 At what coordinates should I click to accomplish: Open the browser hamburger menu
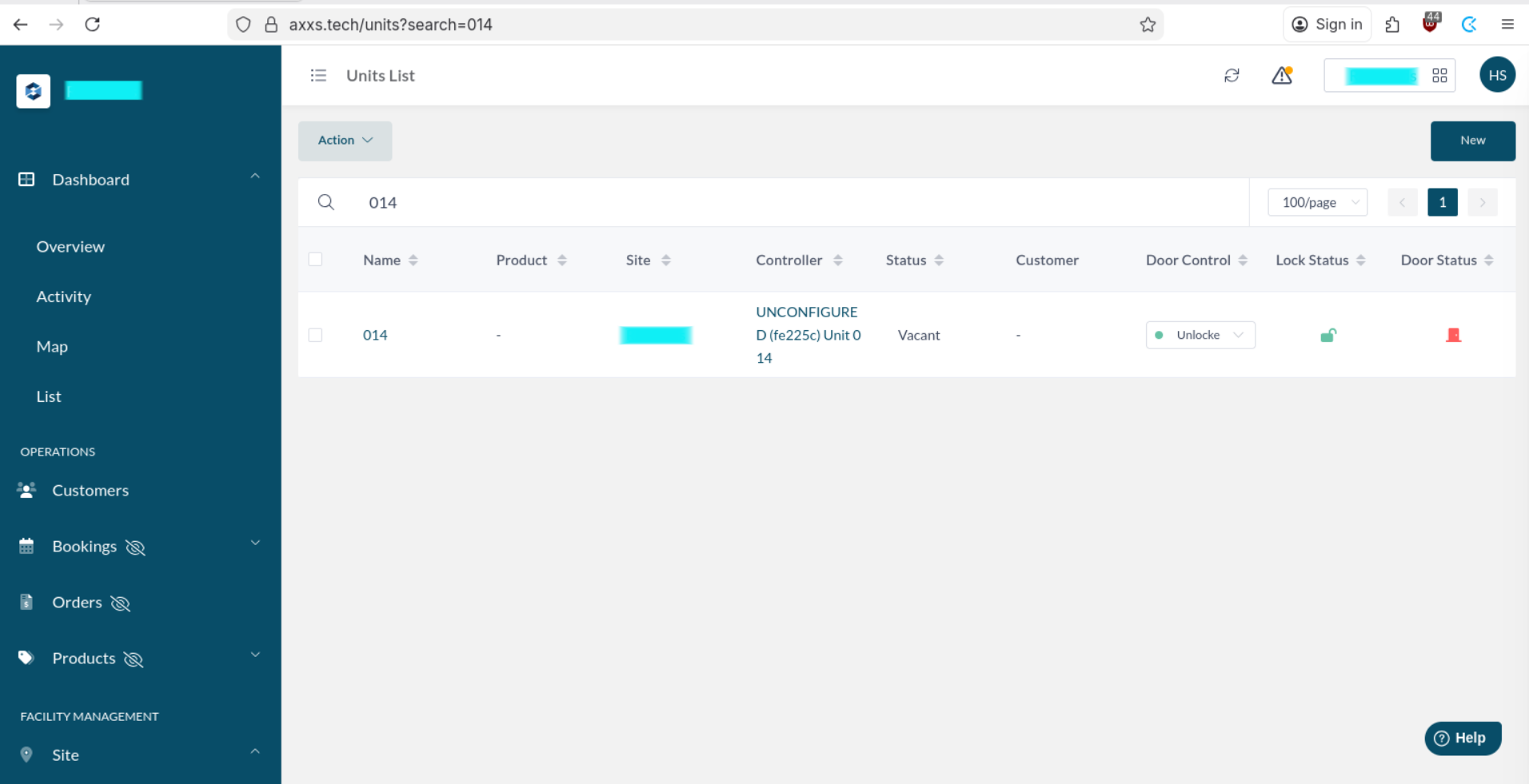pyautogui.click(x=1507, y=25)
